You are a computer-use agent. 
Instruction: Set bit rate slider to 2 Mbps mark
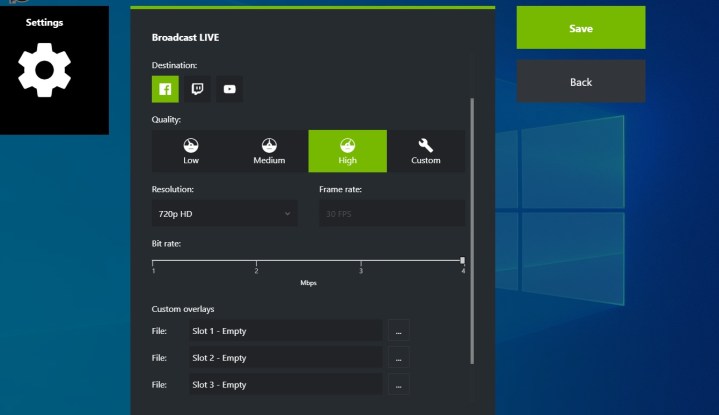[x=257, y=261]
